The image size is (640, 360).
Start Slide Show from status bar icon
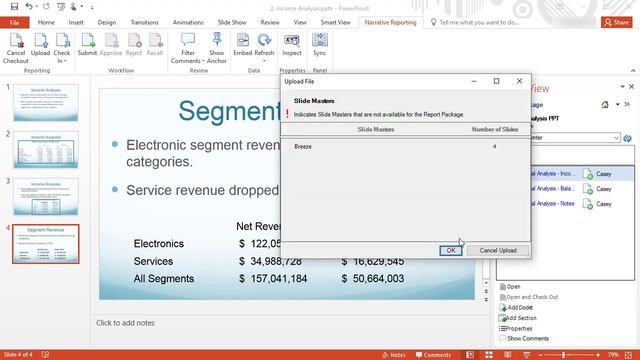[x=527, y=355]
